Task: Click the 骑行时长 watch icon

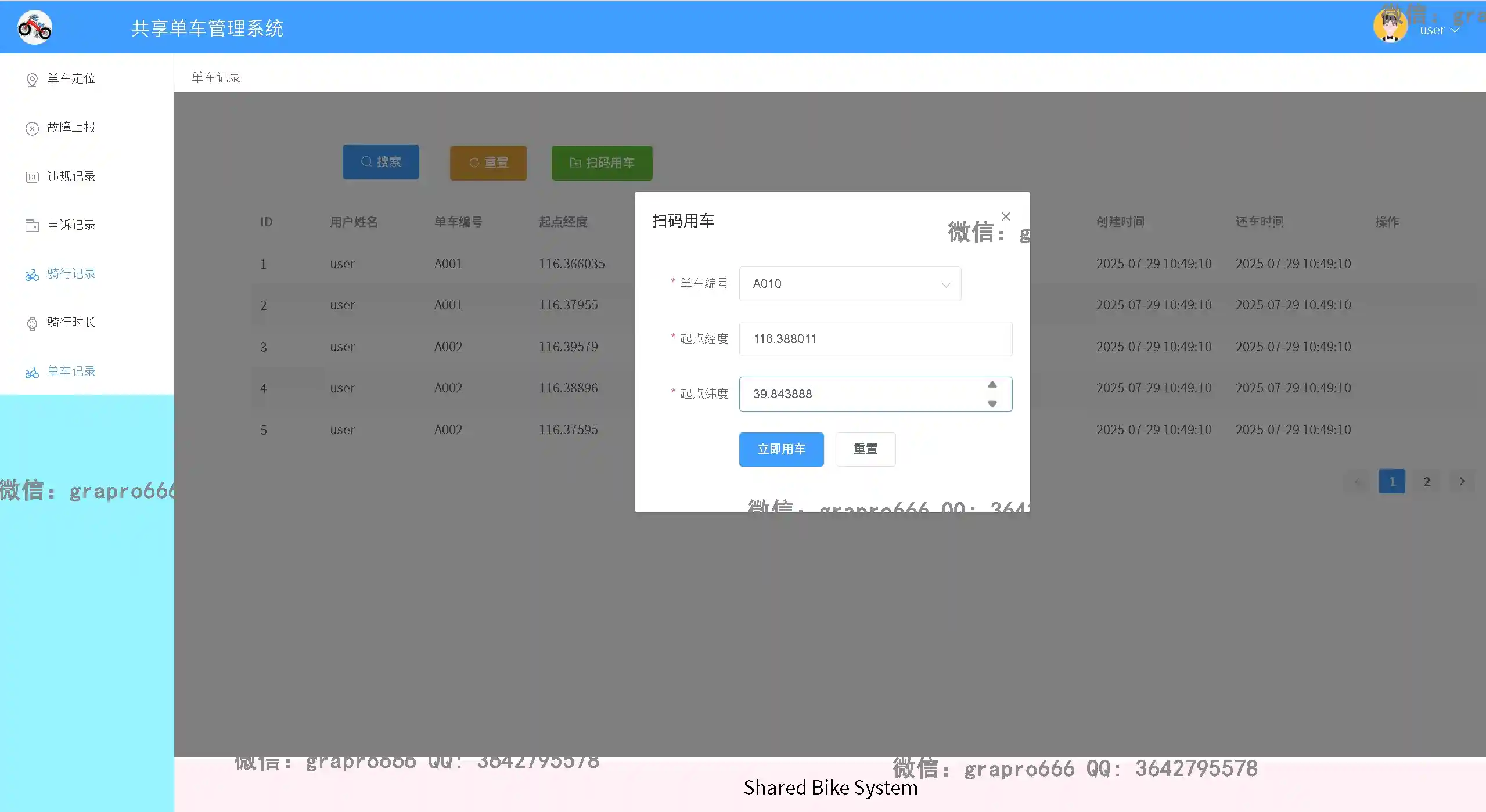Action: tap(33, 323)
